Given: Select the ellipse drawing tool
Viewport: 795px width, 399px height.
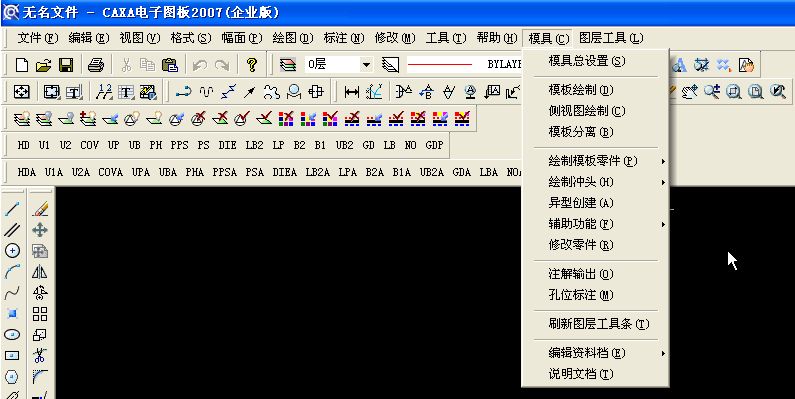Looking at the screenshot, I should click(12, 335).
